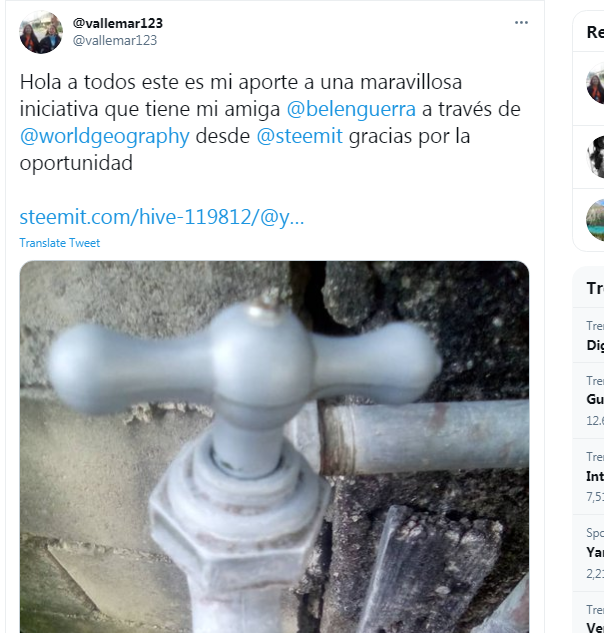Click the 'Re' relevant people panel heading
Image resolution: width=604 pixels, height=633 pixels.
595,32
